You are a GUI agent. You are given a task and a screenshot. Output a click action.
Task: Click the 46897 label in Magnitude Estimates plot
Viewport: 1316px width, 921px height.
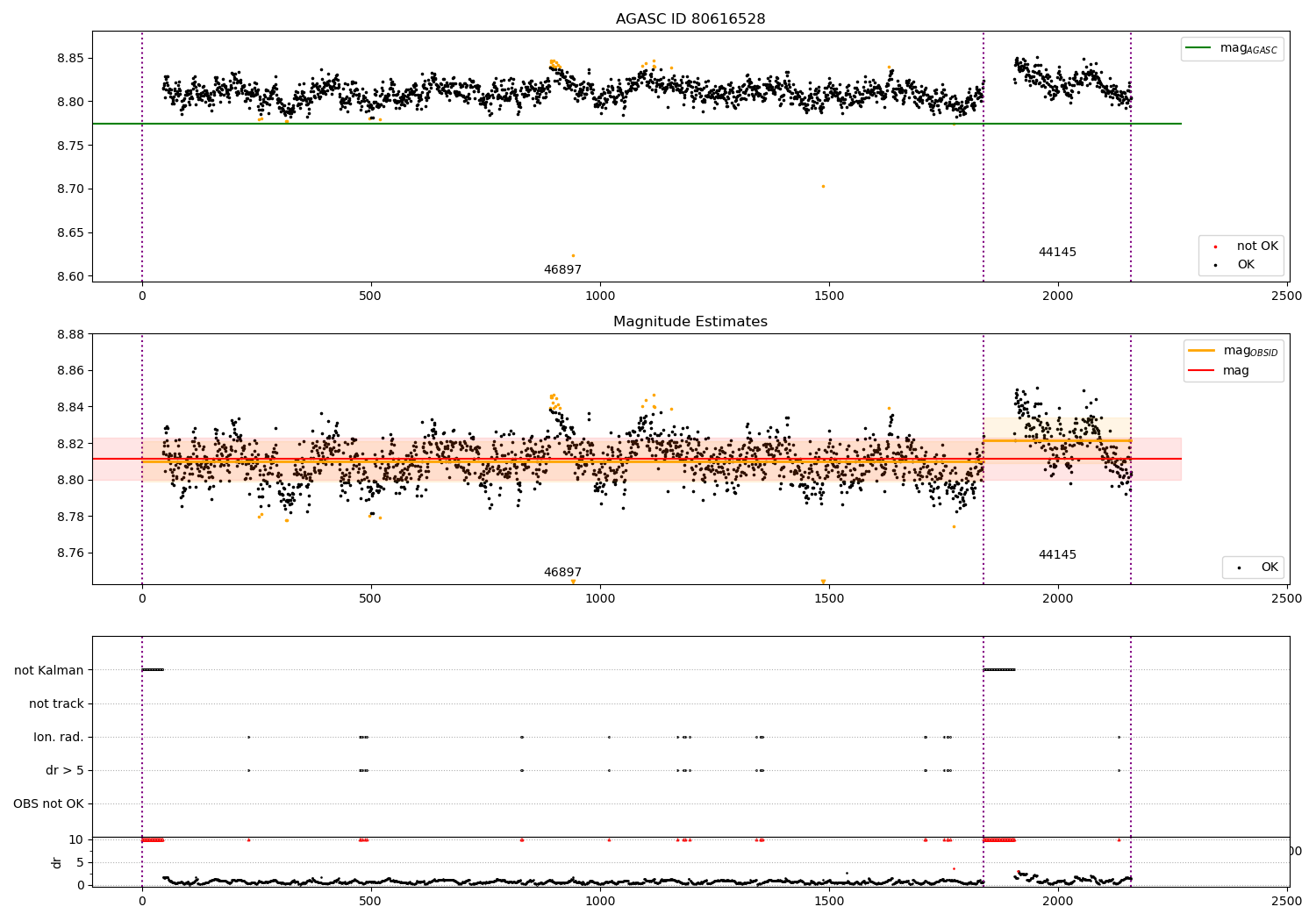(x=562, y=572)
